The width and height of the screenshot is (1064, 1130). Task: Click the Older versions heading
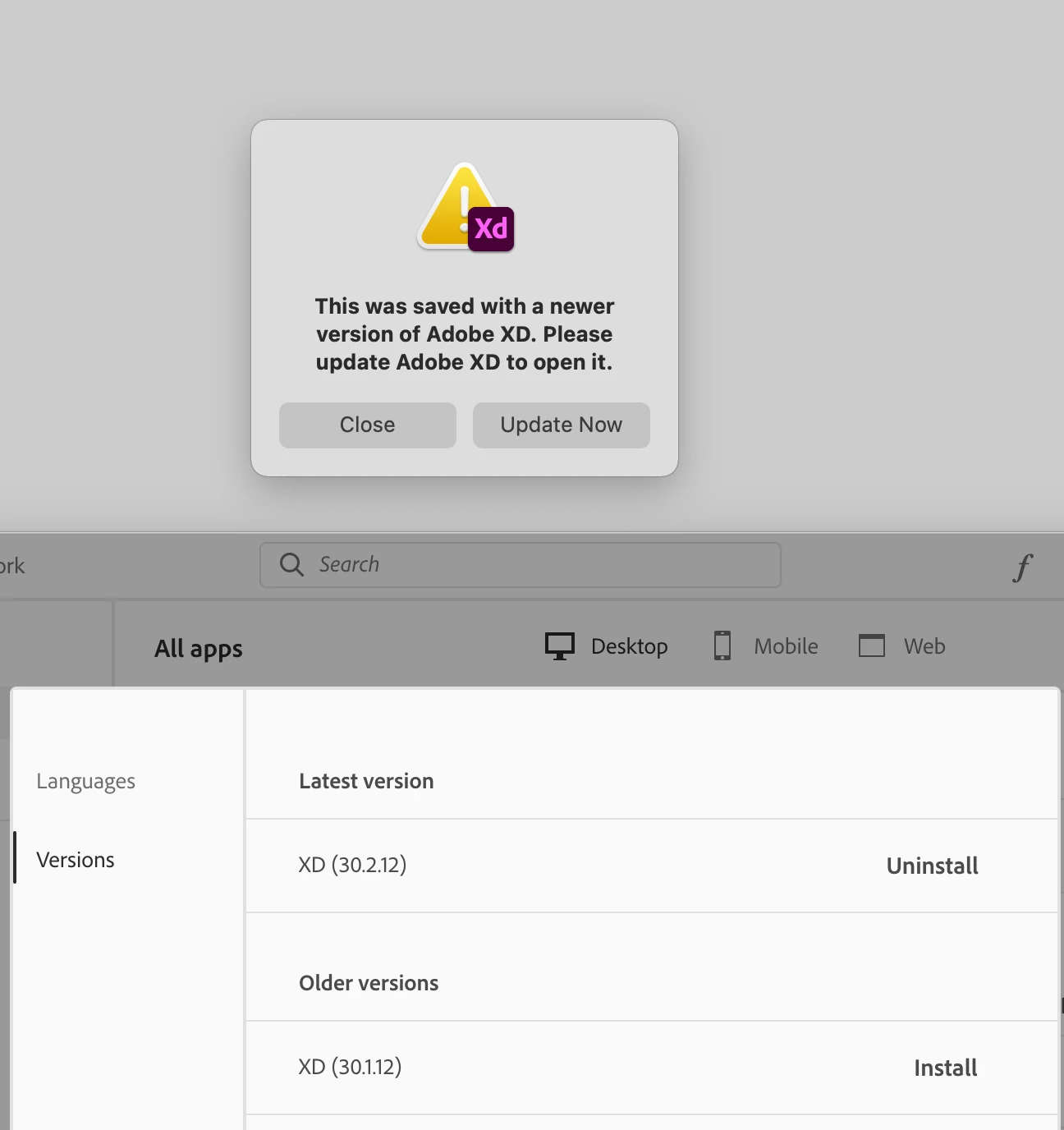369,983
